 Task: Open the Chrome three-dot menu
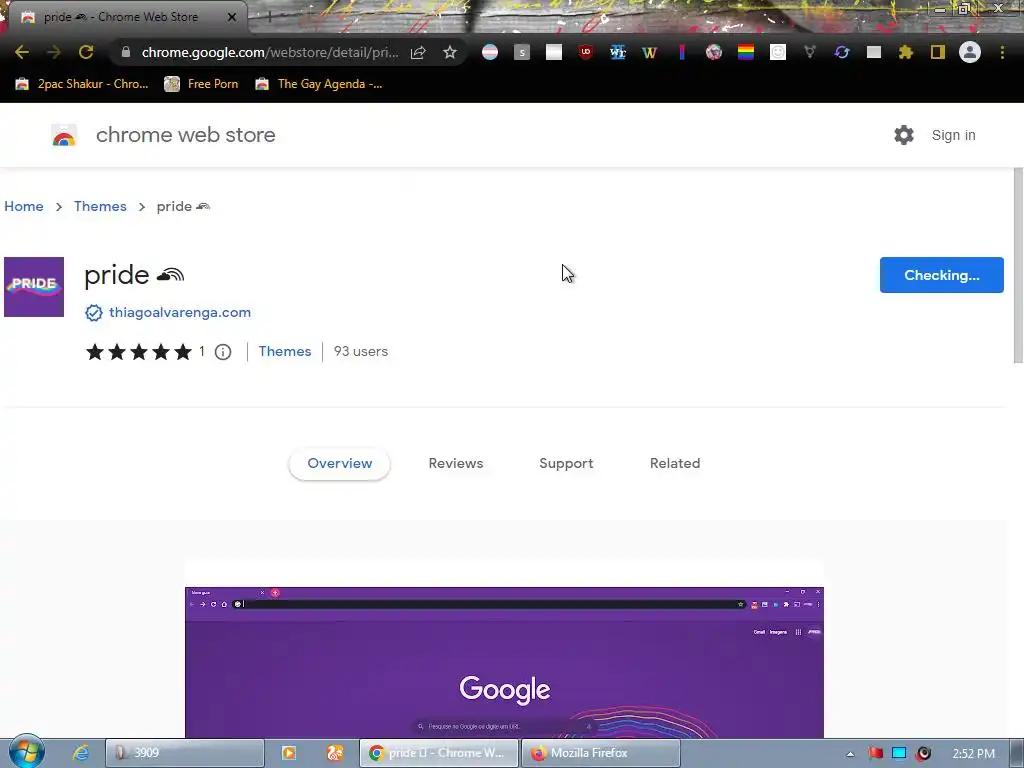click(1002, 52)
